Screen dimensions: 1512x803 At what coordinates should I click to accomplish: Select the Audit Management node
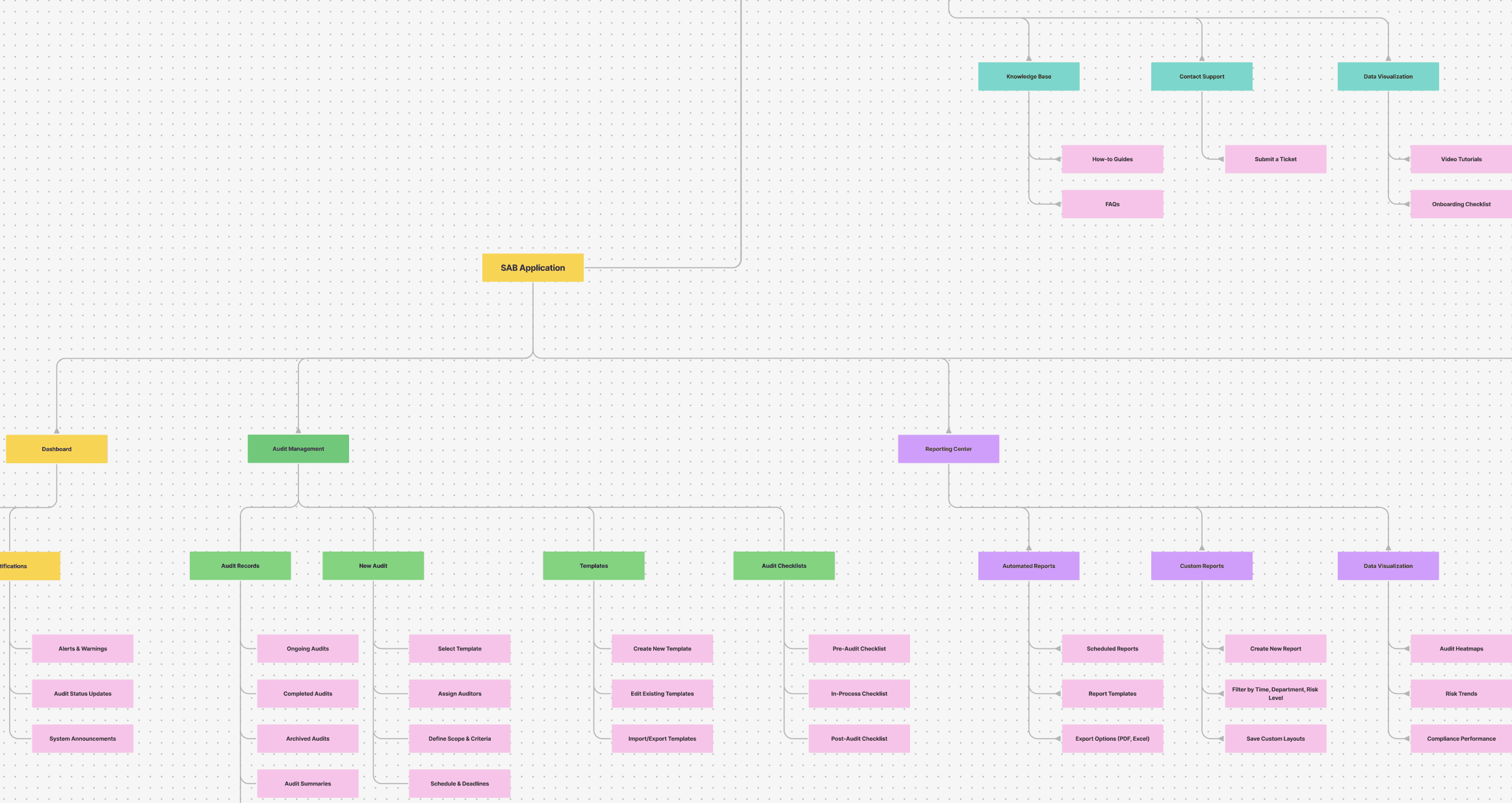(298, 449)
